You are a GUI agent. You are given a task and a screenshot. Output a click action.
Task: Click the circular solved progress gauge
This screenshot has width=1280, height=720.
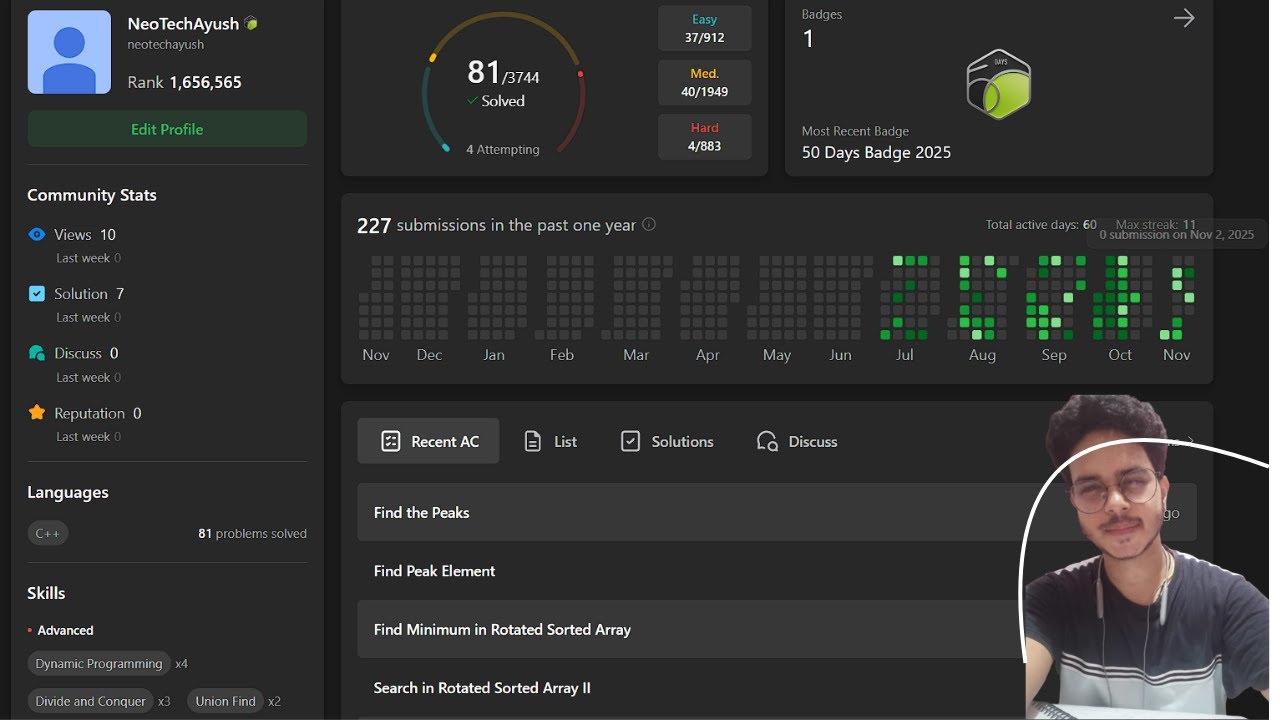(x=504, y=85)
